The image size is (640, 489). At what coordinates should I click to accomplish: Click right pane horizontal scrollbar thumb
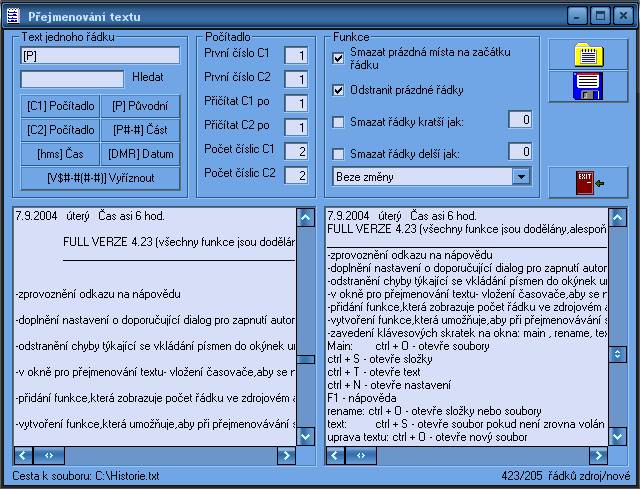click(361, 456)
